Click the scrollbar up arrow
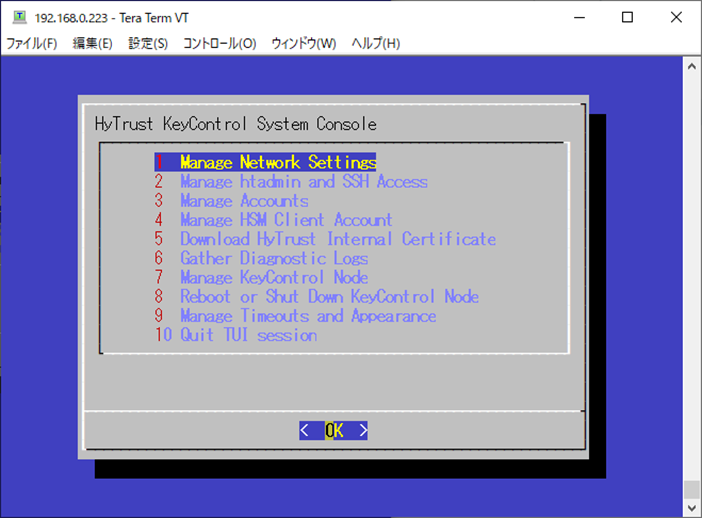This screenshot has height=518, width=702. 692,67
